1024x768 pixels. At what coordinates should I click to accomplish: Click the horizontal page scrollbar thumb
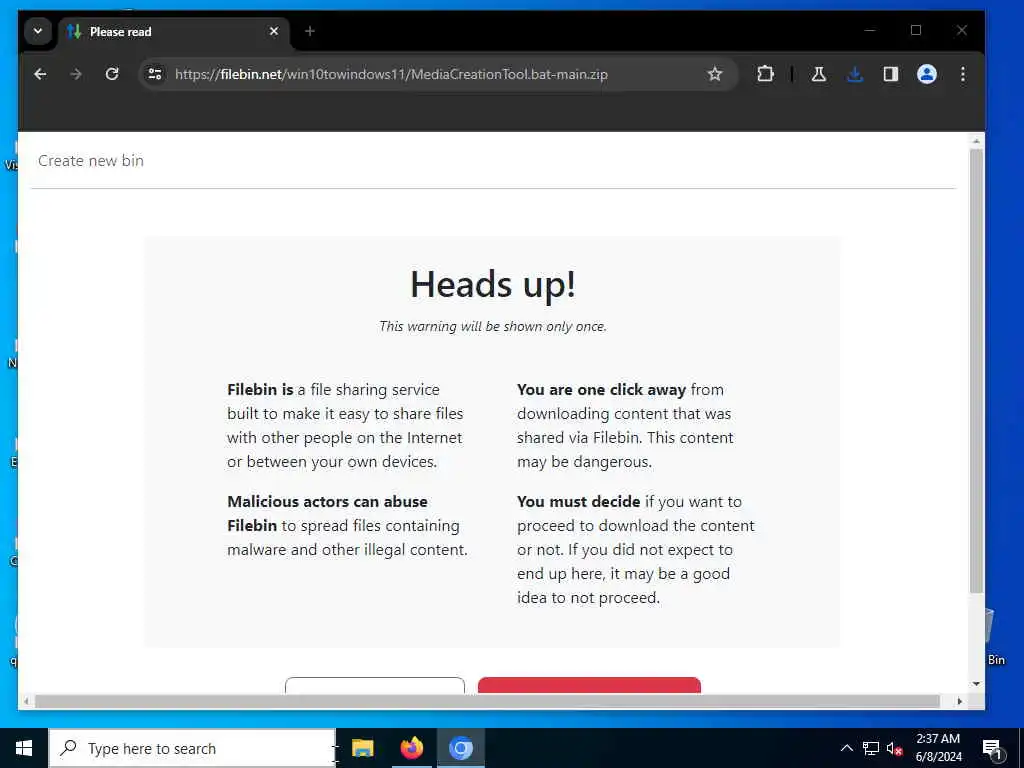pyautogui.click(x=487, y=701)
